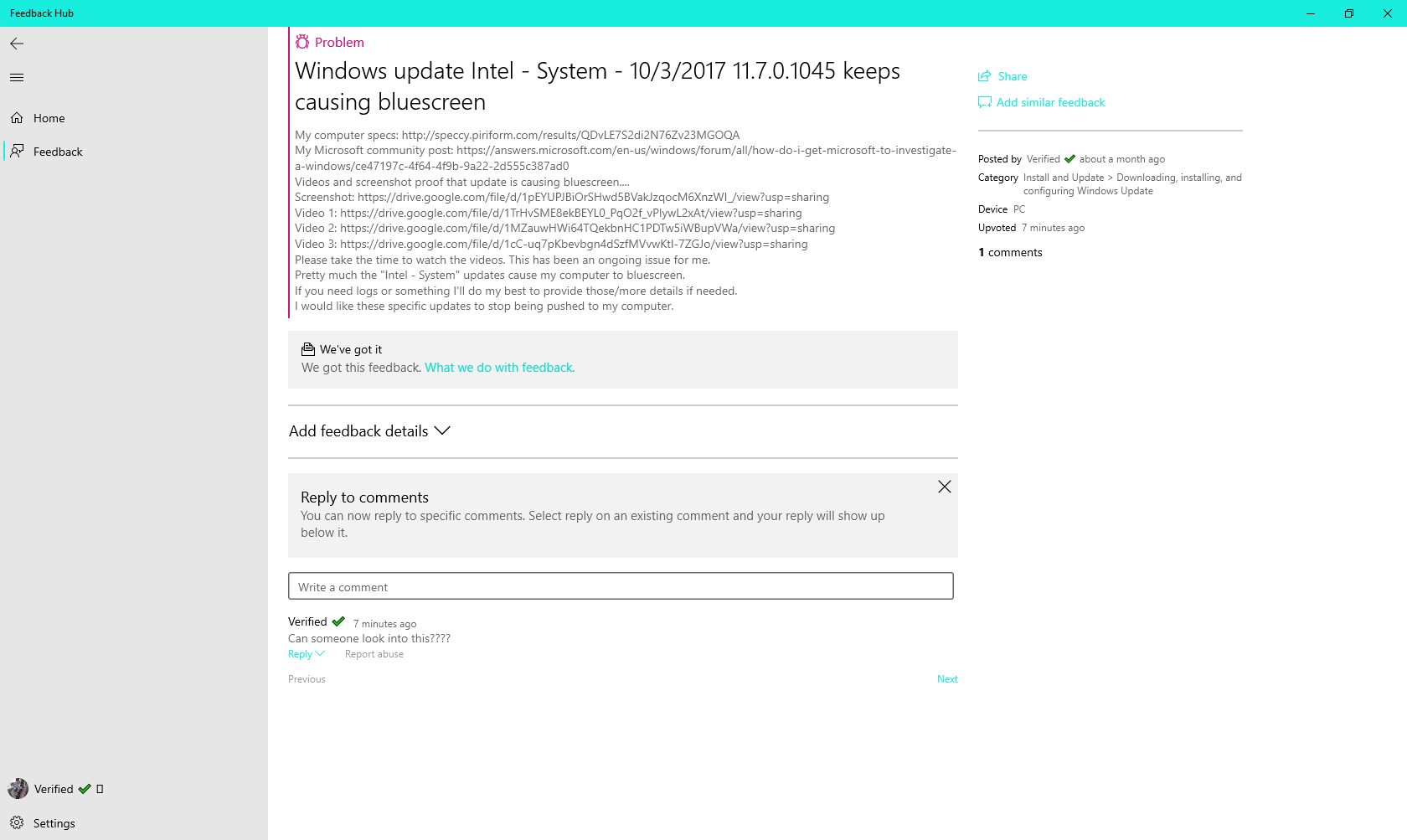The image size is (1407, 840).
Task: Open Settings in the sidebar
Action: coord(134,823)
